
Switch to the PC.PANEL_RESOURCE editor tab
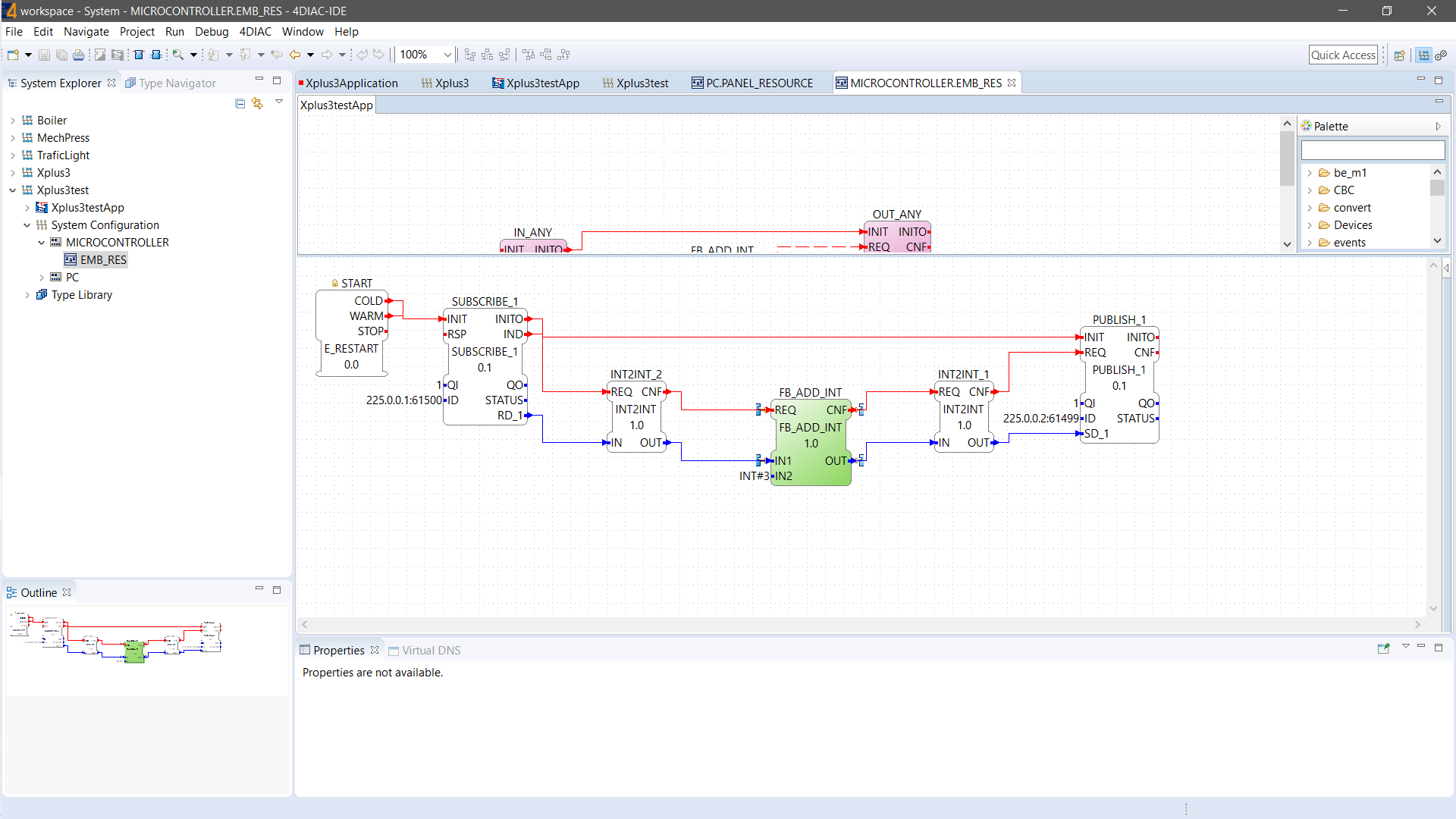752,83
